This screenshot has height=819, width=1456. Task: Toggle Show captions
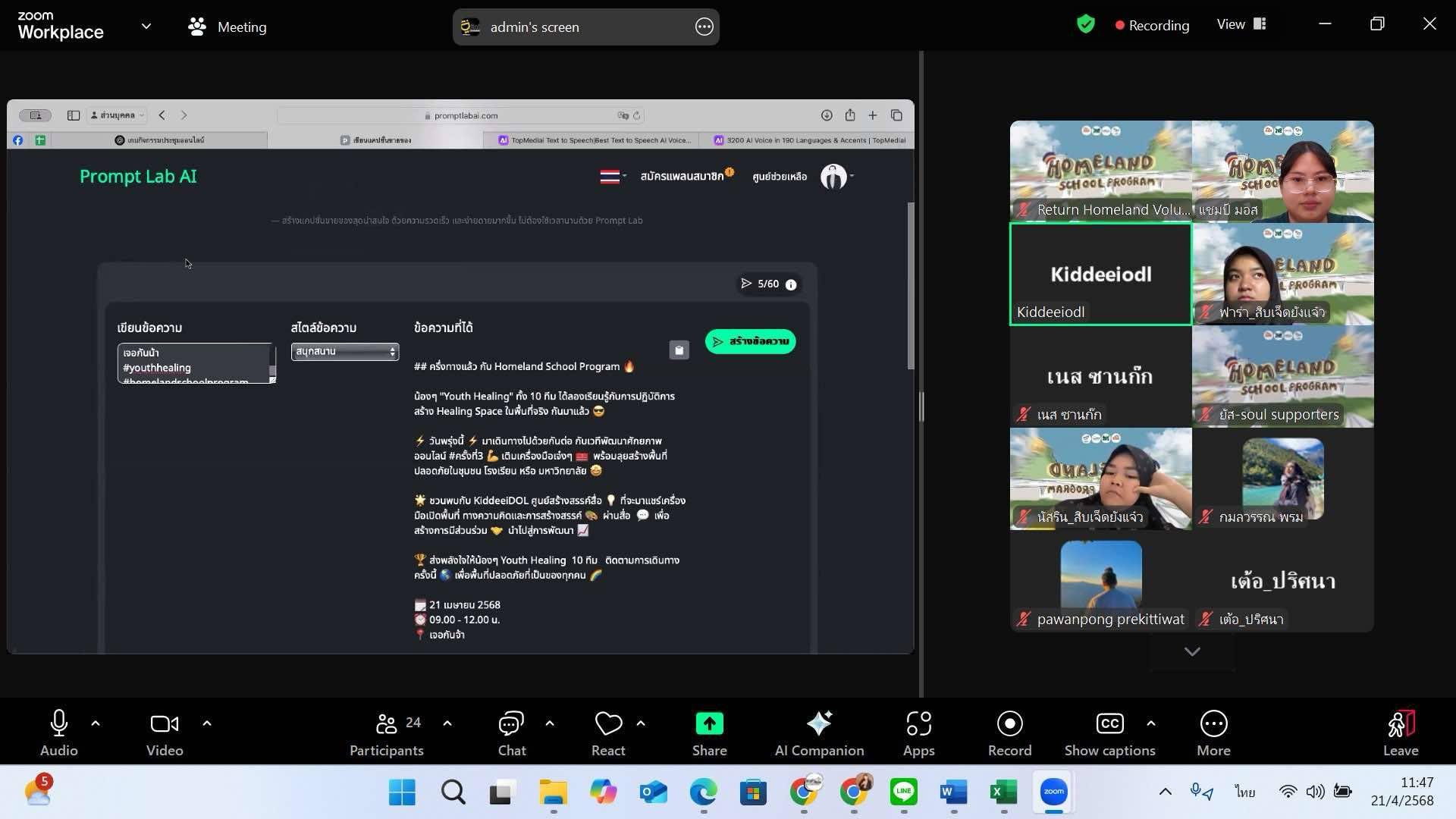pos(1109,733)
